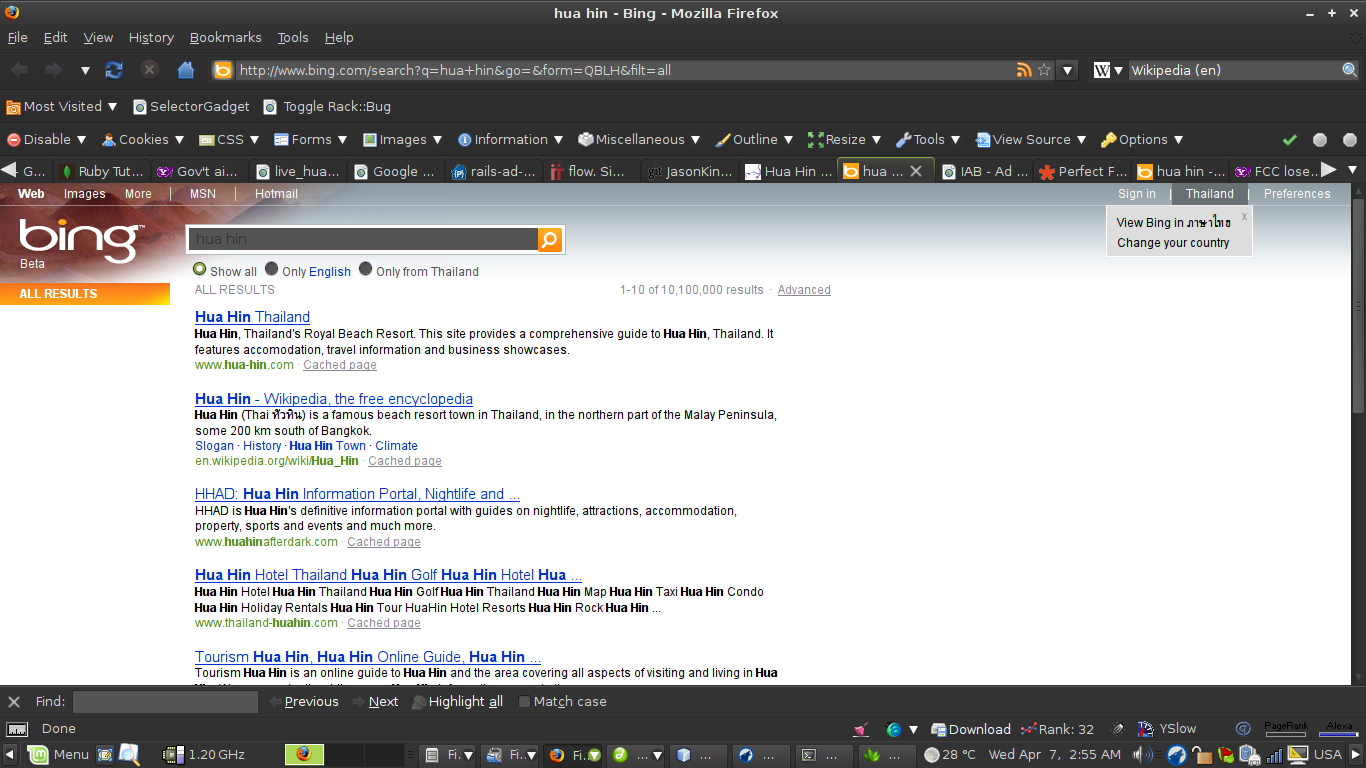1366x768 pixels.
Task: Reload the current page
Action: click(114, 70)
